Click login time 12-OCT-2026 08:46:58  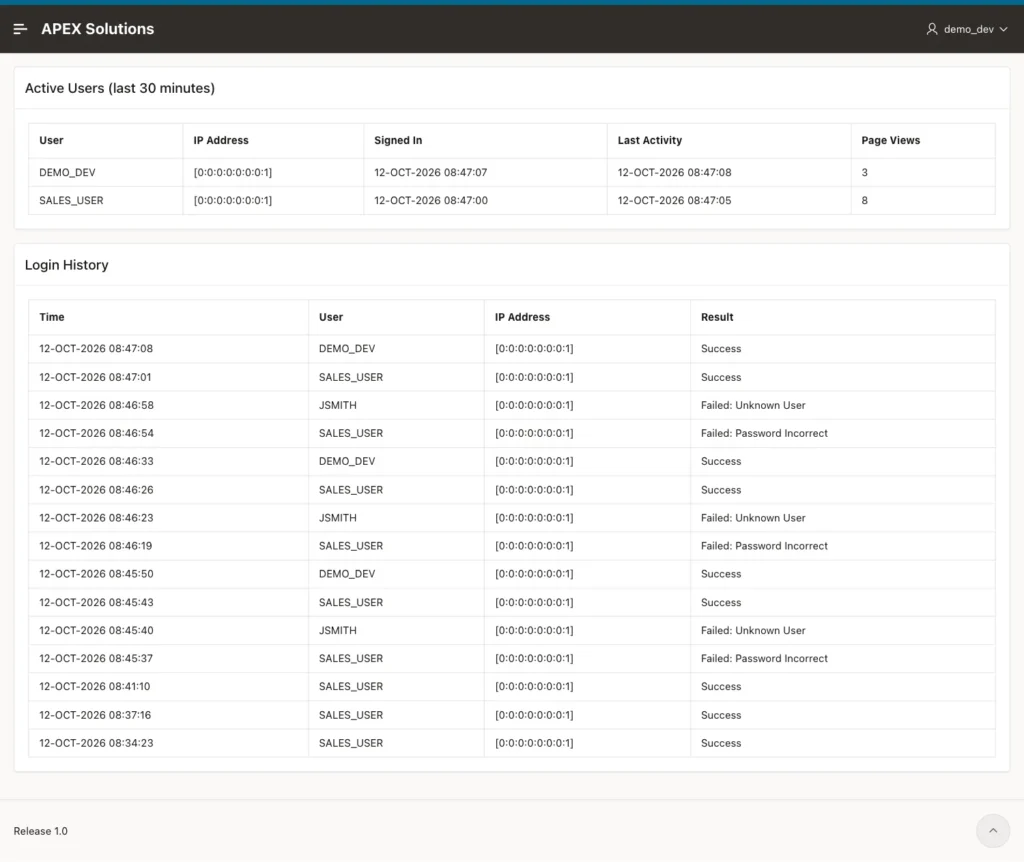coord(96,406)
